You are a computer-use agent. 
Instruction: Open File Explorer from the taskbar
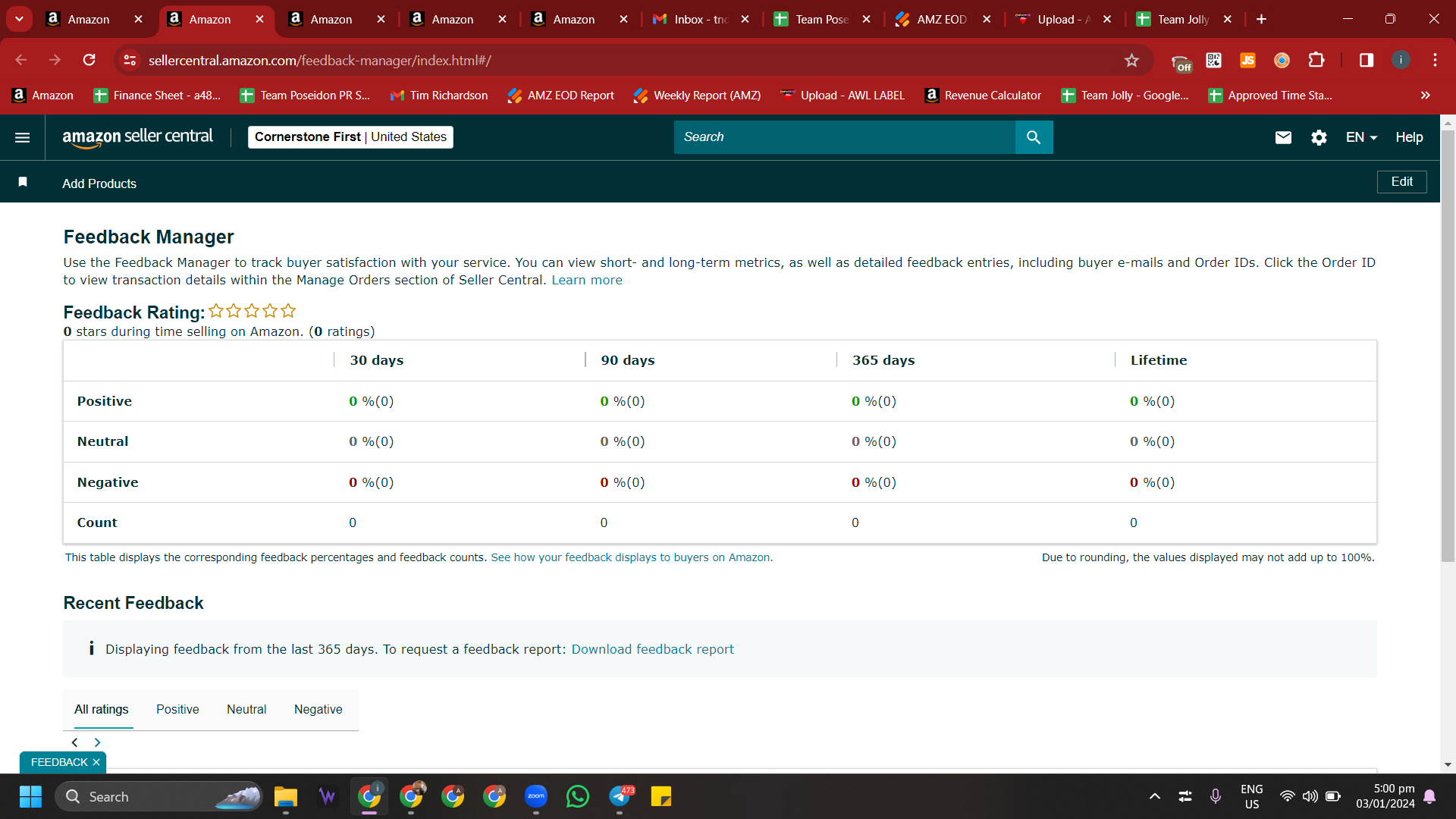pyautogui.click(x=286, y=796)
